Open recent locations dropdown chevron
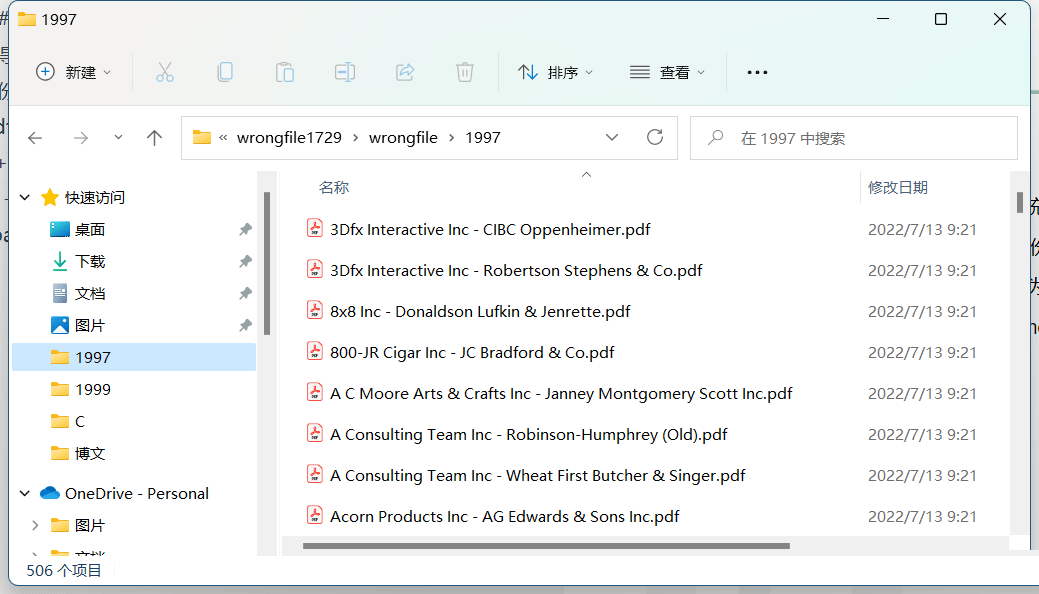This screenshot has width=1039, height=594. click(x=118, y=137)
